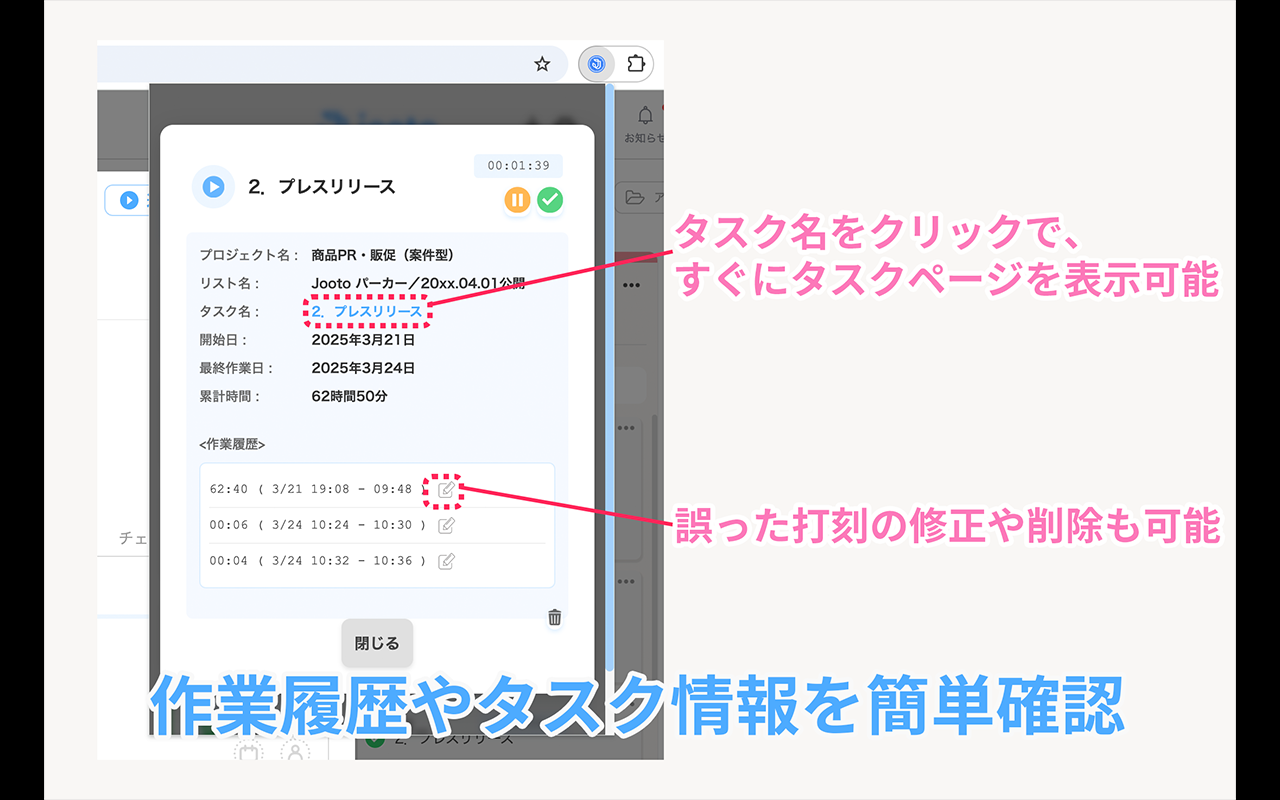Click the calendar icon at the bottom
The width and height of the screenshot is (1280, 800).
(248, 751)
